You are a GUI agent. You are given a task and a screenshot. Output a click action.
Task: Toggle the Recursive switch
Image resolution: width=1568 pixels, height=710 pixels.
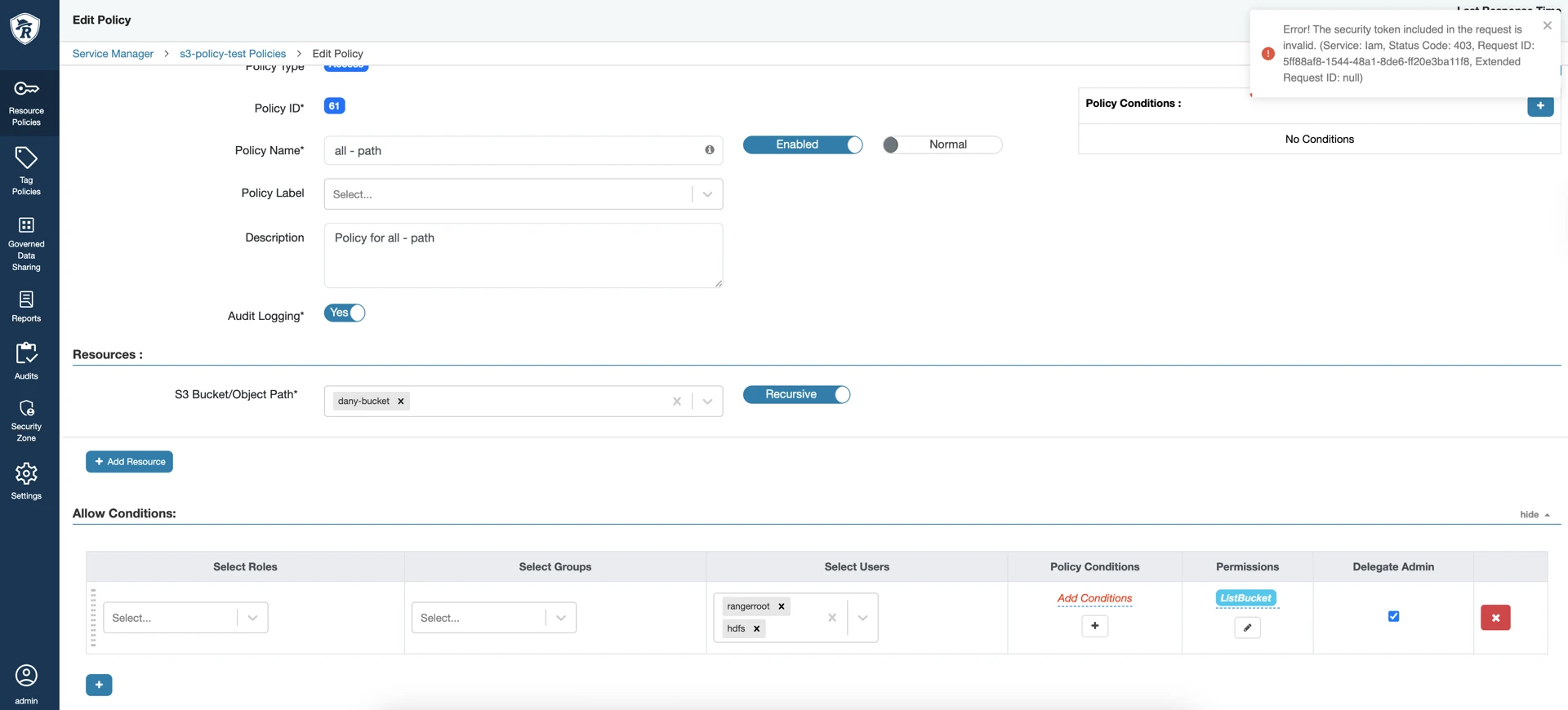(796, 395)
